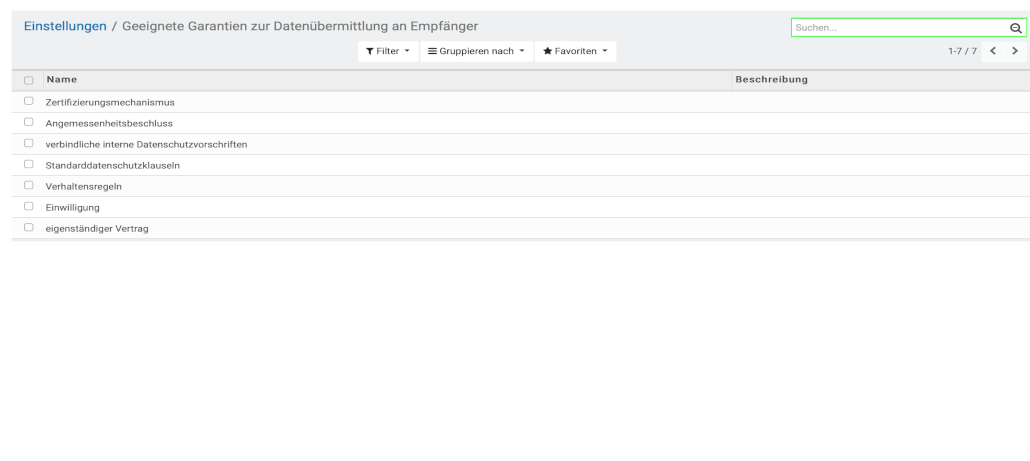1030x461 pixels.
Task: Open the Verhaltensregeln record
Action: (84, 186)
